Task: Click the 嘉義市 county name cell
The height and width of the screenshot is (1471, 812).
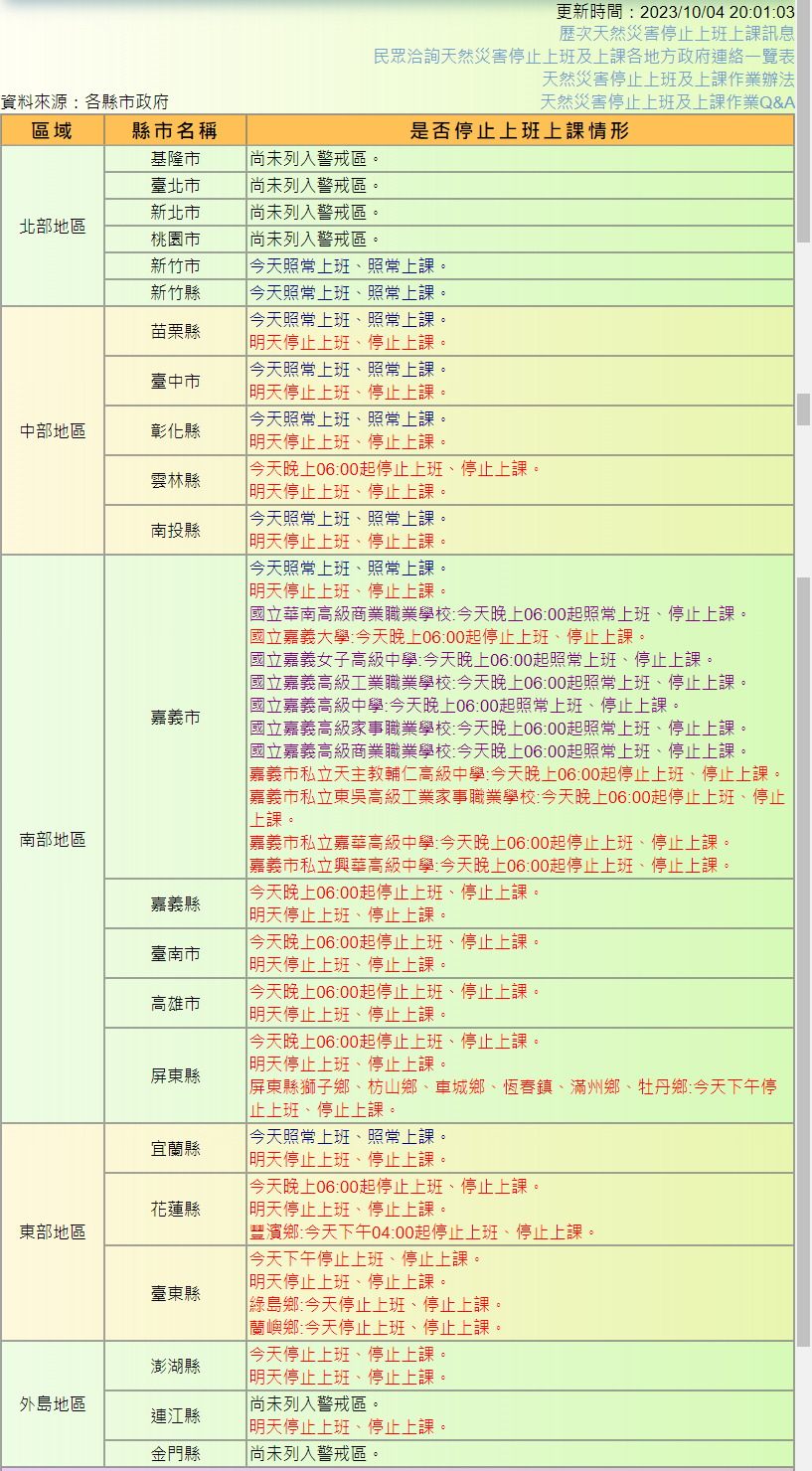Action: tap(175, 718)
